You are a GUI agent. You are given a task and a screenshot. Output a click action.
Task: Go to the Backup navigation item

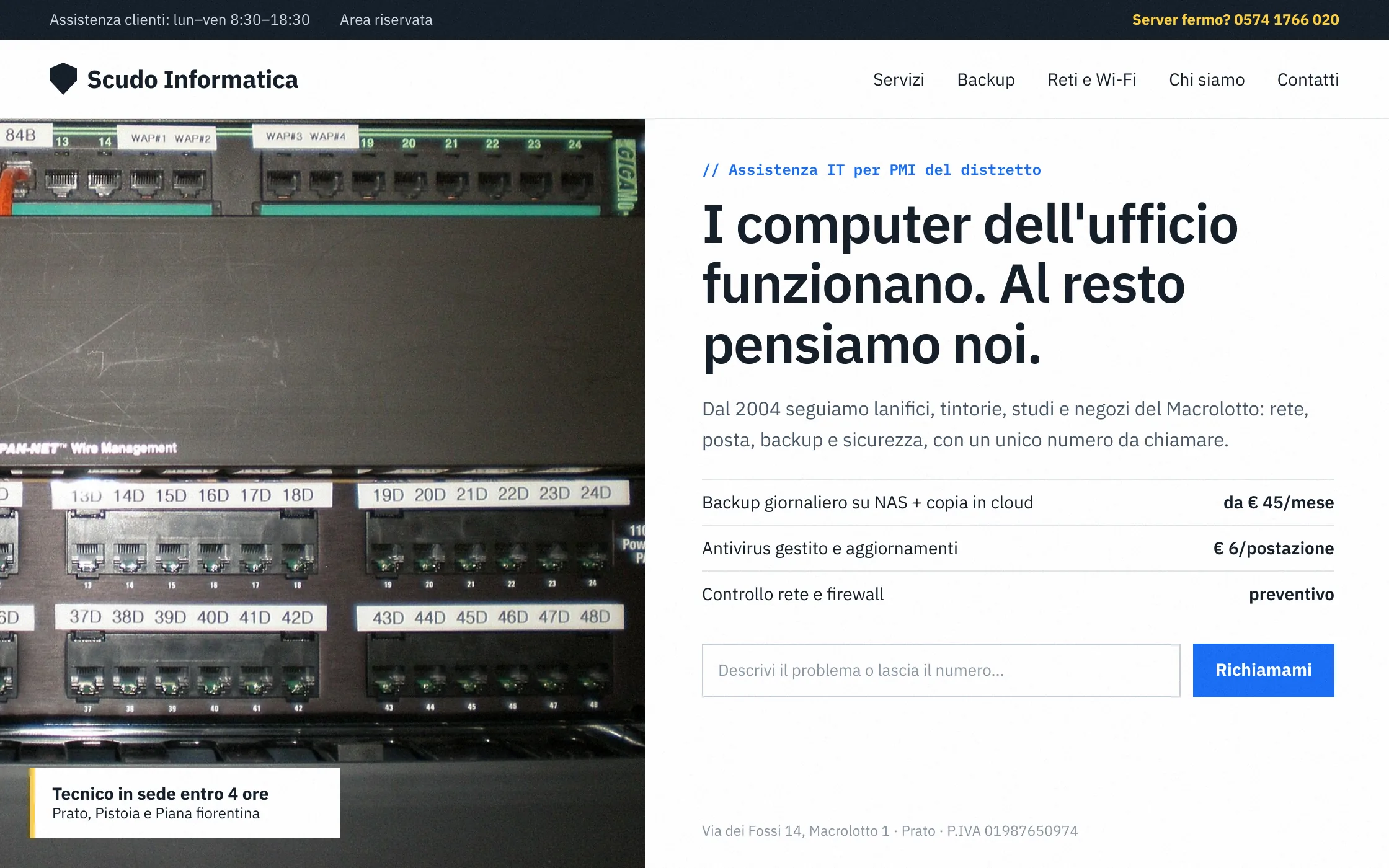pos(986,79)
